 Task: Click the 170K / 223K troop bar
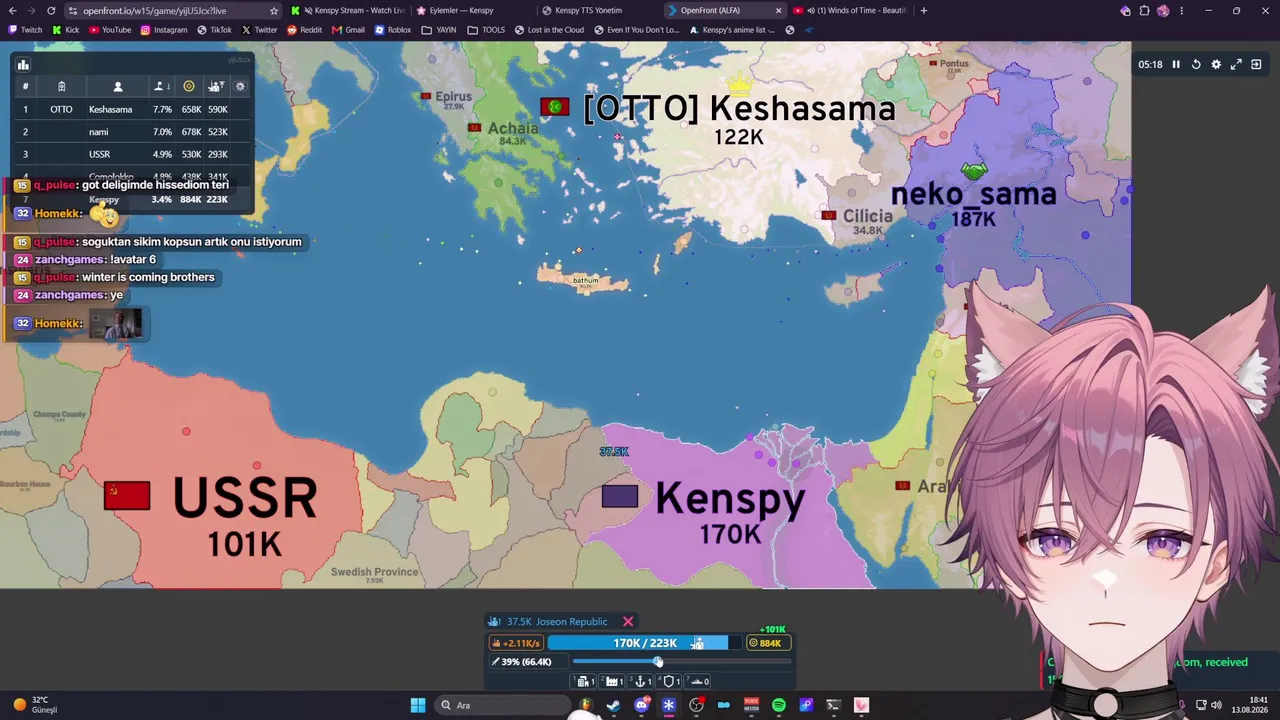point(645,643)
